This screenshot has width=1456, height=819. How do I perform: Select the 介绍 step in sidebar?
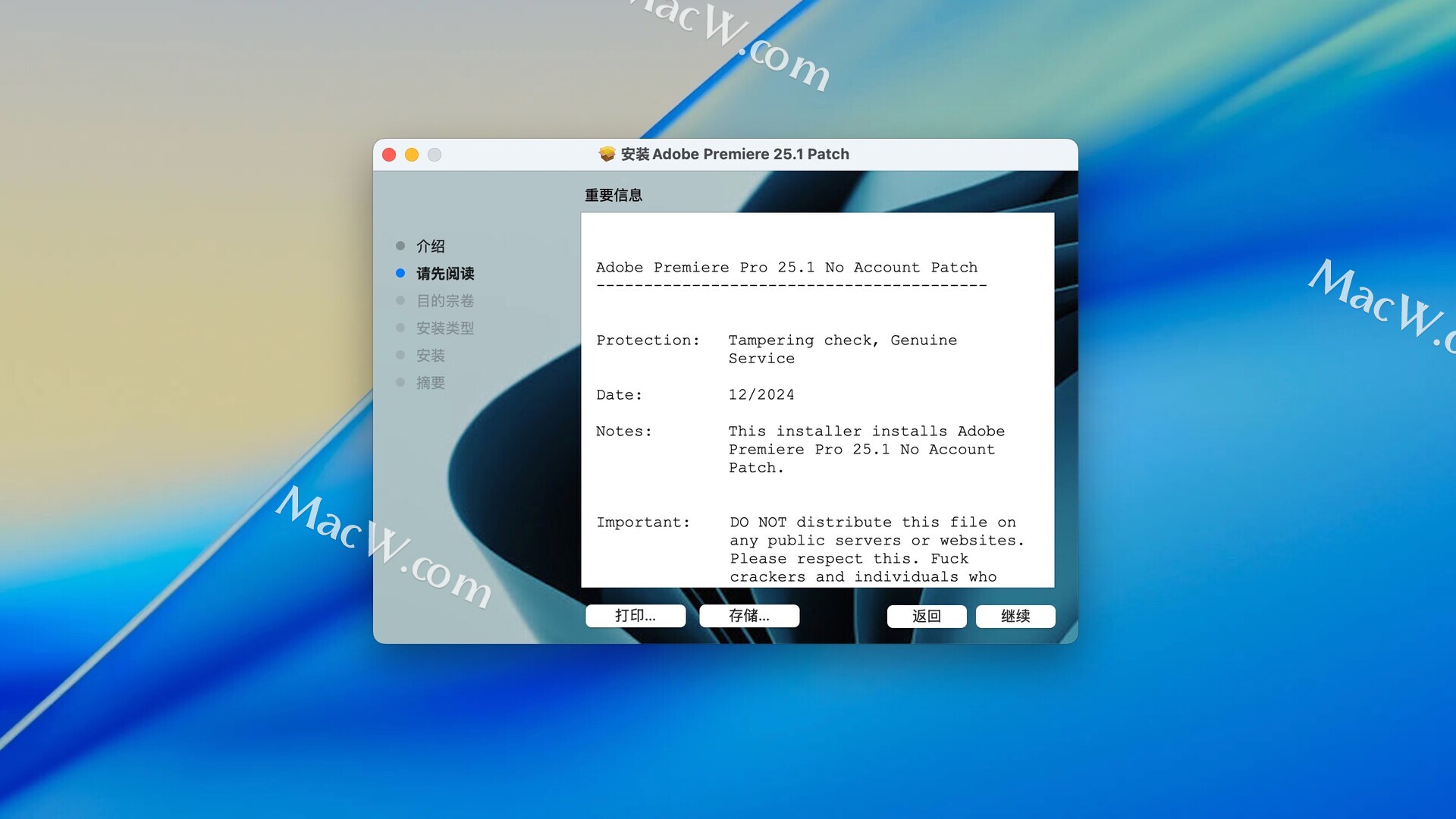pyautogui.click(x=431, y=246)
